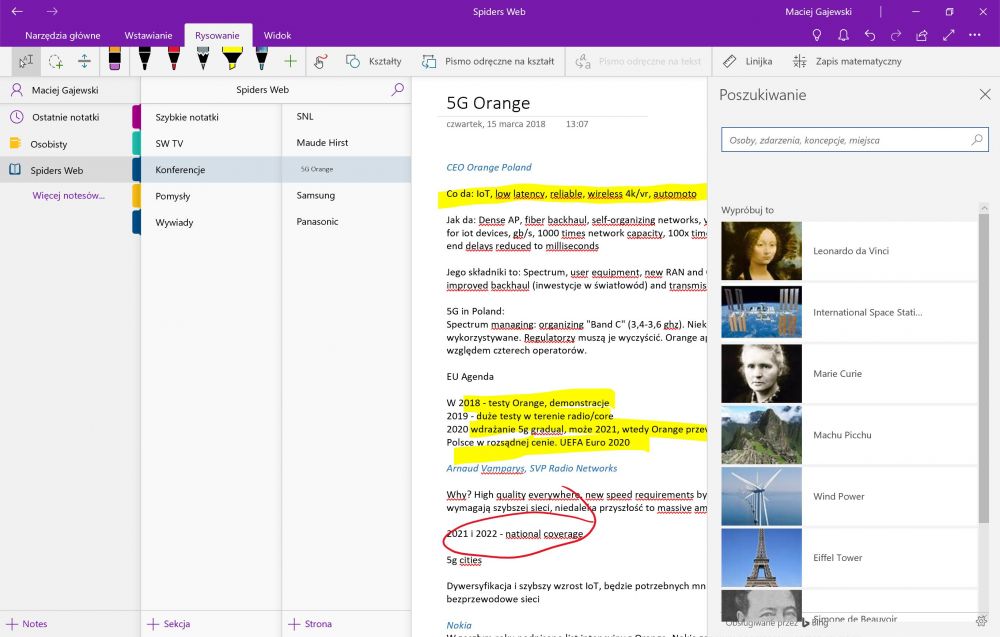The image size is (1000, 637).
Task: Add a new Sekcja section
Action: [x=168, y=624]
